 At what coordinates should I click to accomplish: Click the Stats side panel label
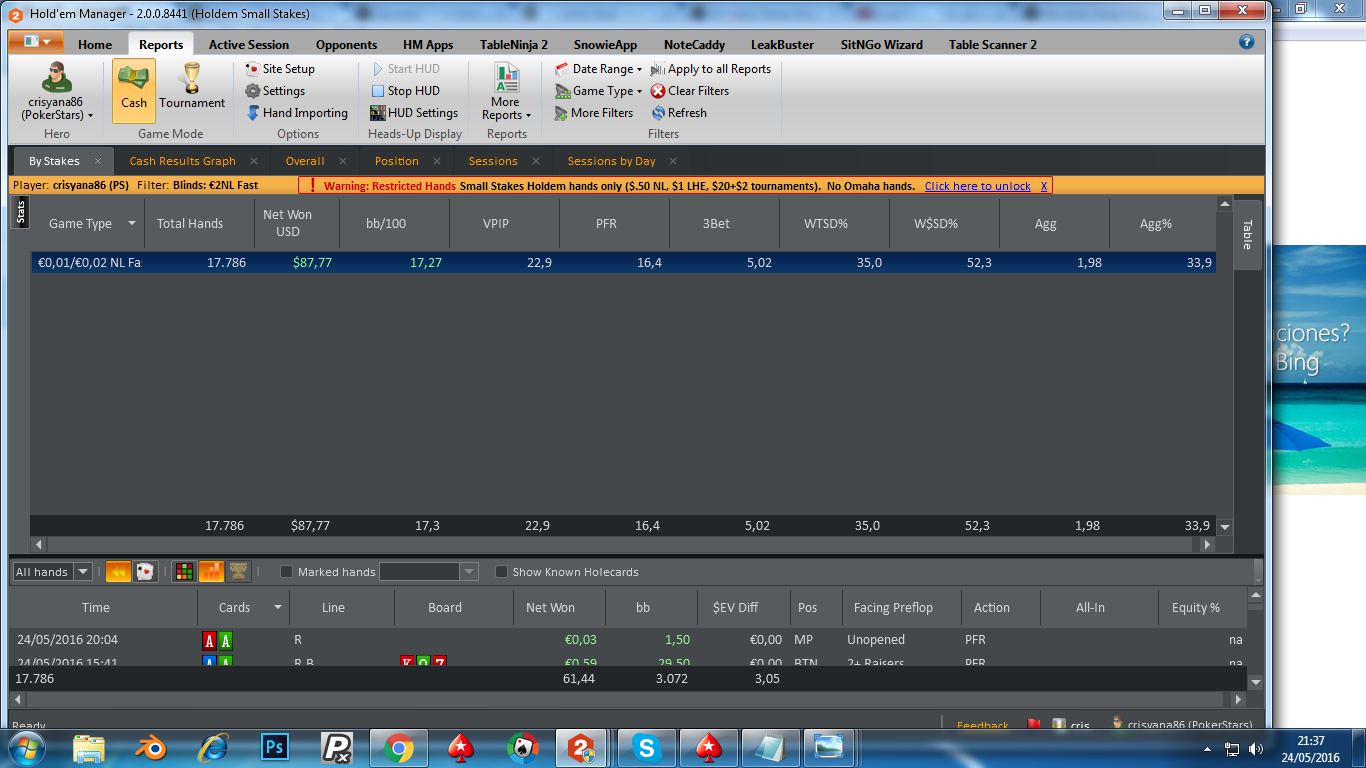(x=20, y=214)
